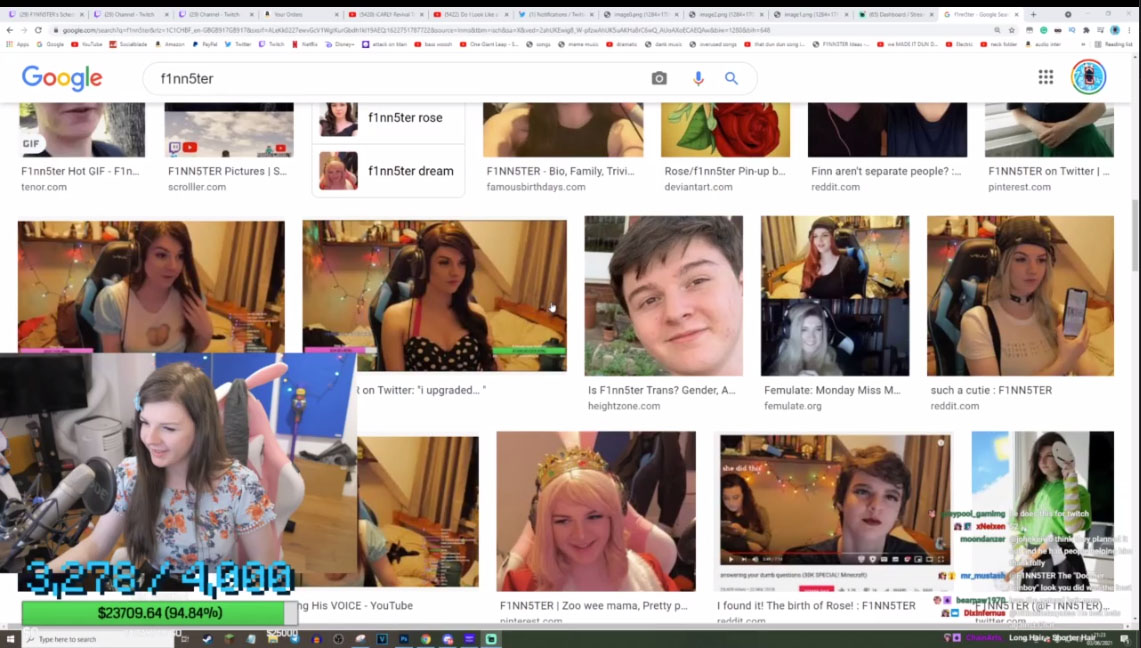Open the gaming chair image with white t-shirt
Viewport: 1141px width, 648px height.
point(151,287)
